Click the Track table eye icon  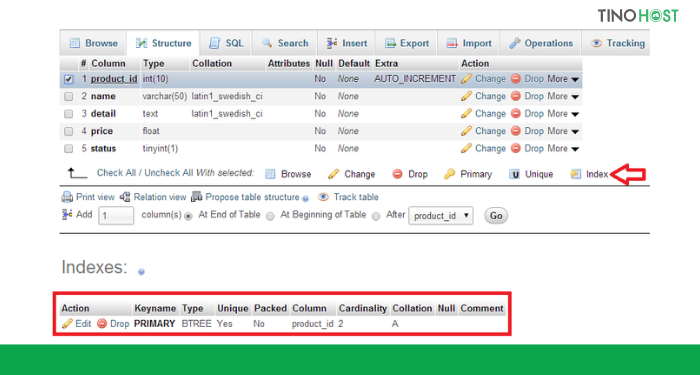[323, 197]
